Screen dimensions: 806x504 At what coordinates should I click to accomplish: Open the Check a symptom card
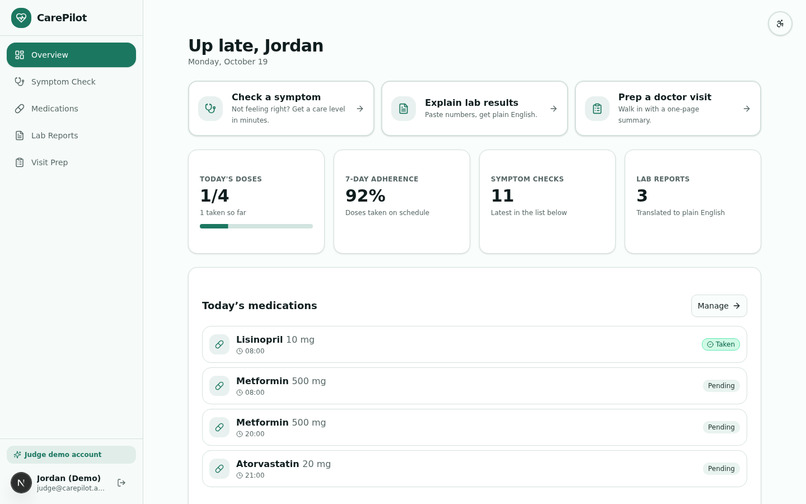281,109
